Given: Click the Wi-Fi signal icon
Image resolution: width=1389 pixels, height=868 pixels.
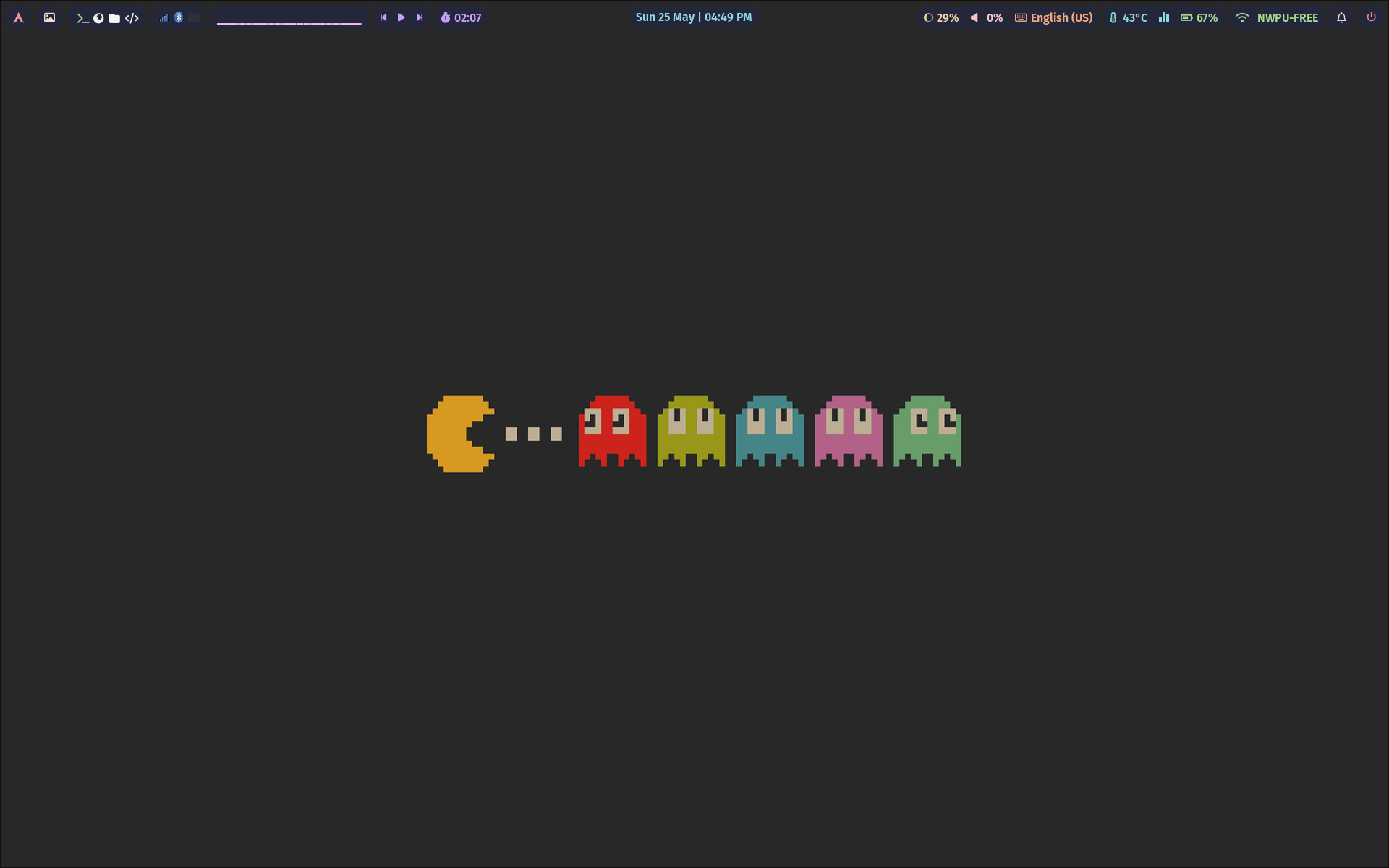Looking at the screenshot, I should pyautogui.click(x=1242, y=17).
